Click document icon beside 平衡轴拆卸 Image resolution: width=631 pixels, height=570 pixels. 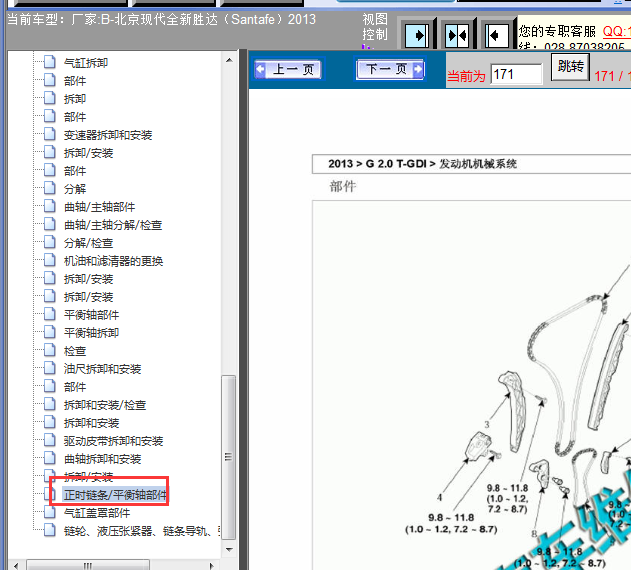(49, 332)
